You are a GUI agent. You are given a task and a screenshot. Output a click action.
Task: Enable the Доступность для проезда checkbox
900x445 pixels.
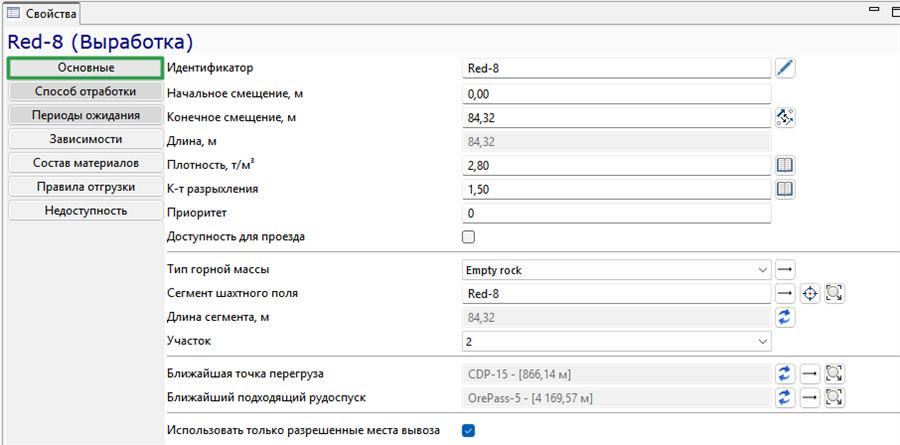pos(468,237)
